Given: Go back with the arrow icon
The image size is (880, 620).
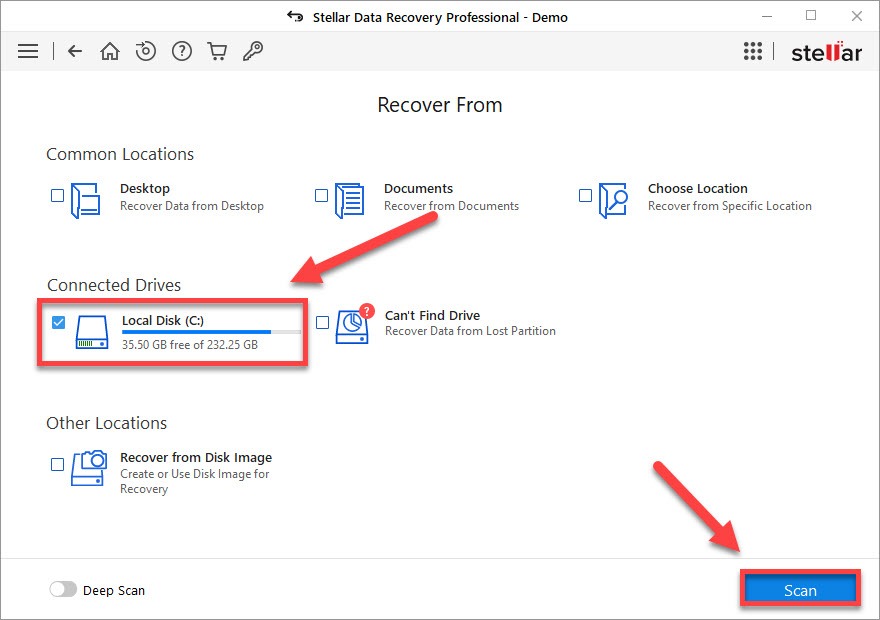Looking at the screenshot, I should pyautogui.click(x=75, y=51).
